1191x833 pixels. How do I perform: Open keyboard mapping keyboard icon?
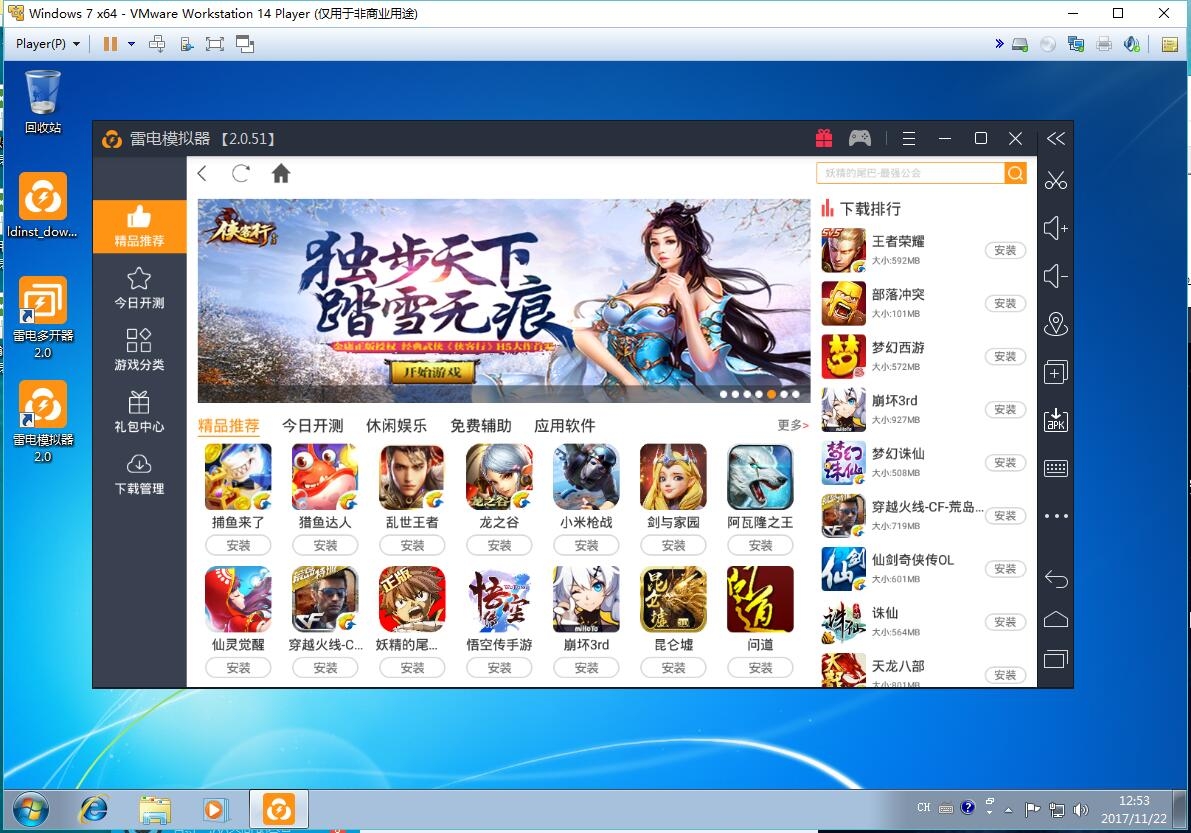pyautogui.click(x=1056, y=469)
